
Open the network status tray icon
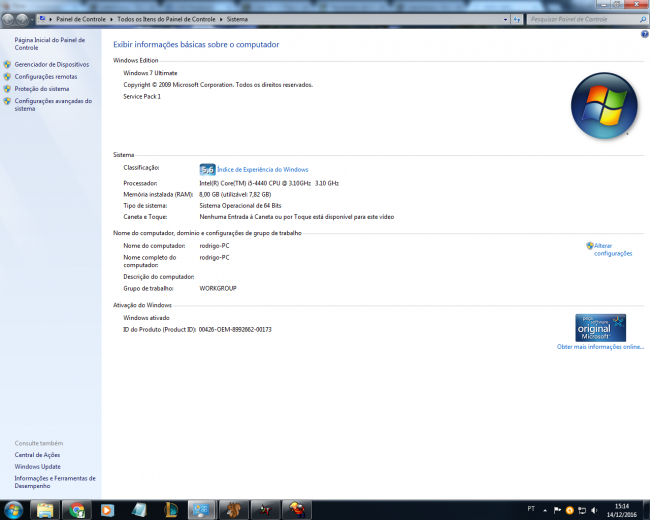(x=582, y=510)
